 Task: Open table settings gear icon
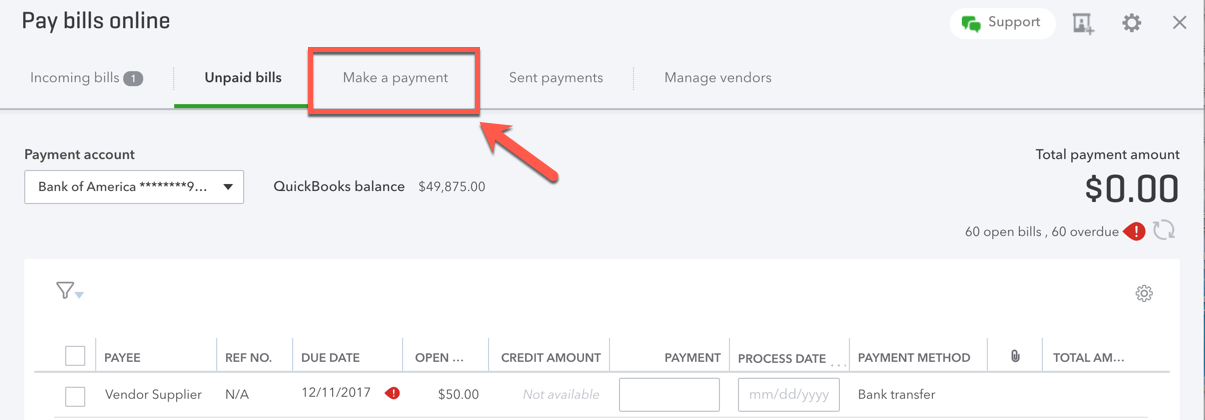[x=1144, y=293]
